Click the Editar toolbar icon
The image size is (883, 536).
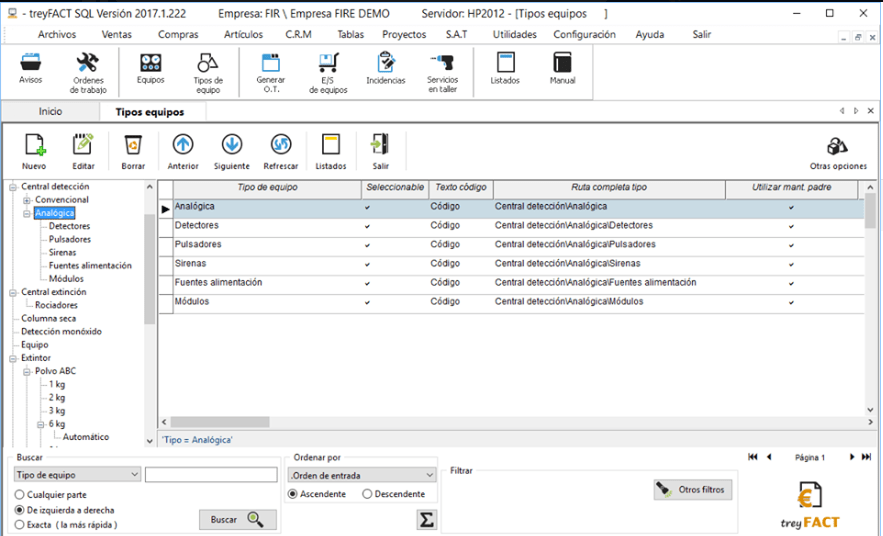83,145
